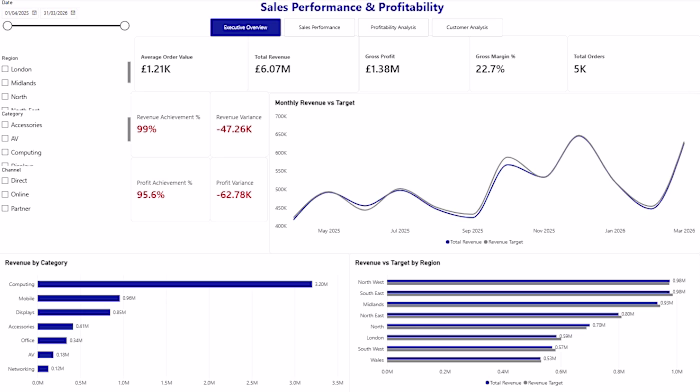Check the North region checkbox
This screenshot has width=700, height=392.
tap(5, 96)
